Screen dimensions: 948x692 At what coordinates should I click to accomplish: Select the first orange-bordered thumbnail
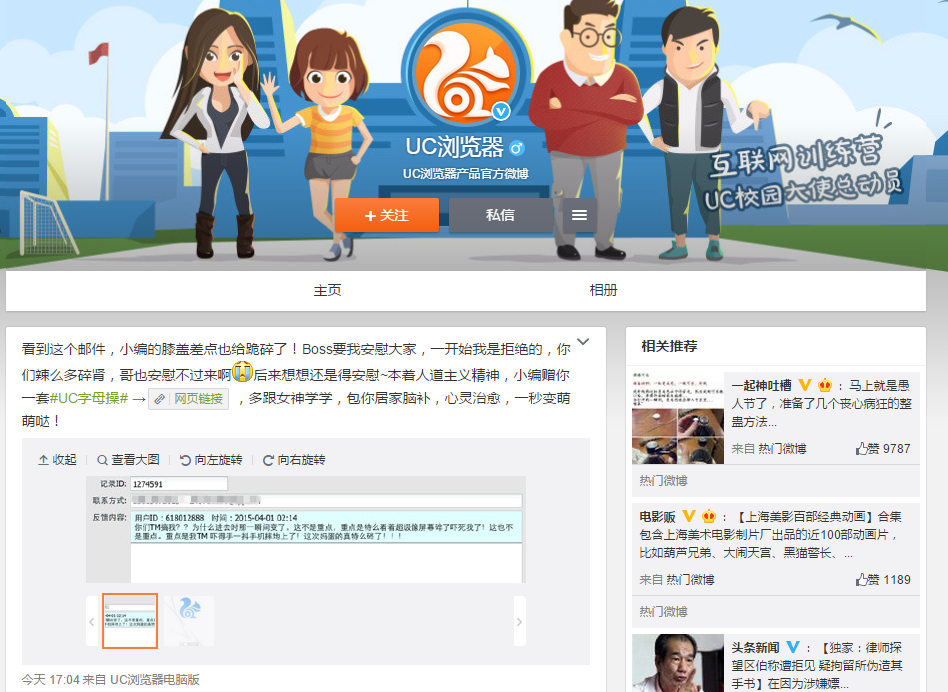pyautogui.click(x=130, y=621)
